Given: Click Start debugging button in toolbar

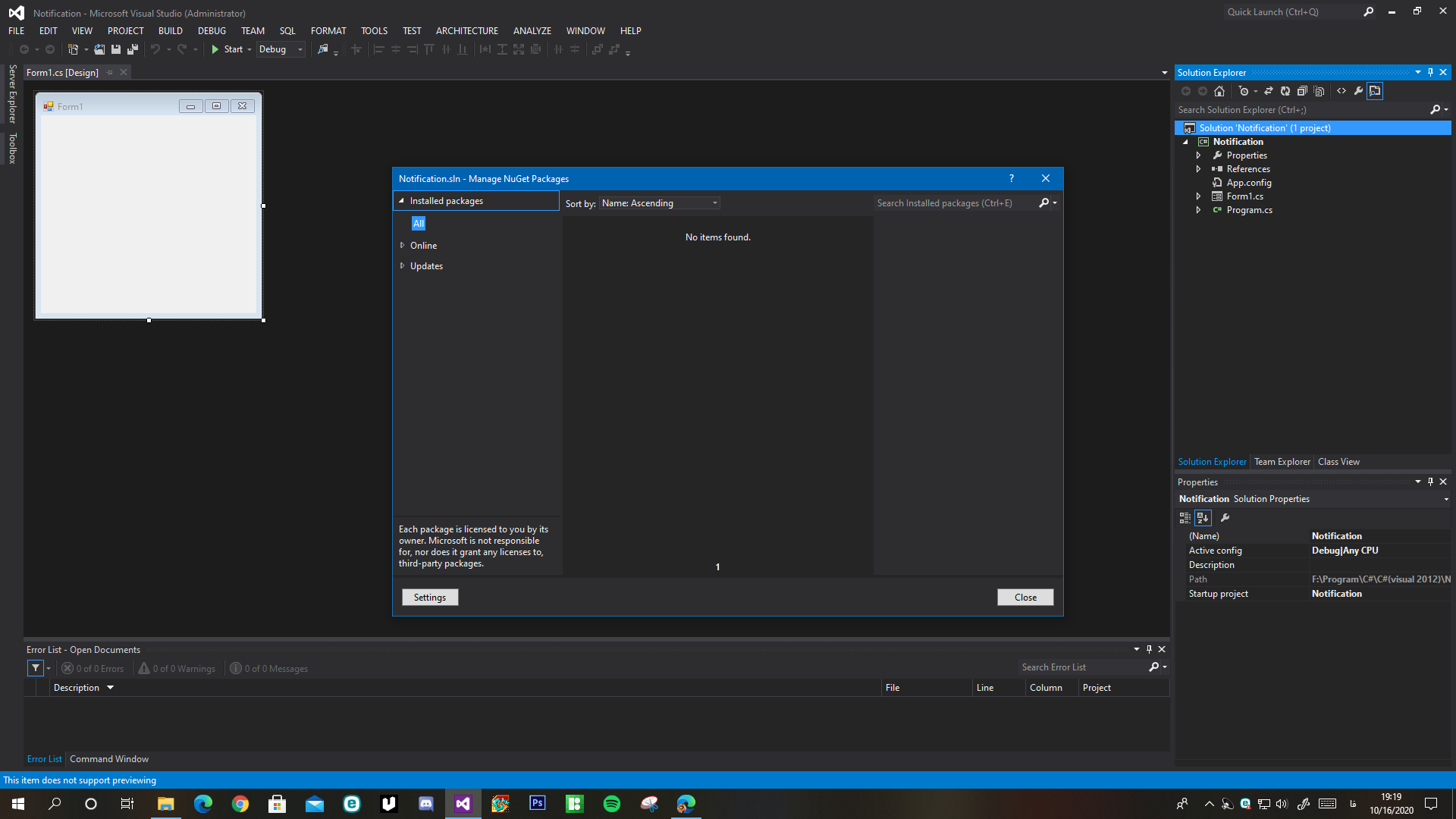Looking at the screenshot, I should pyautogui.click(x=227, y=49).
